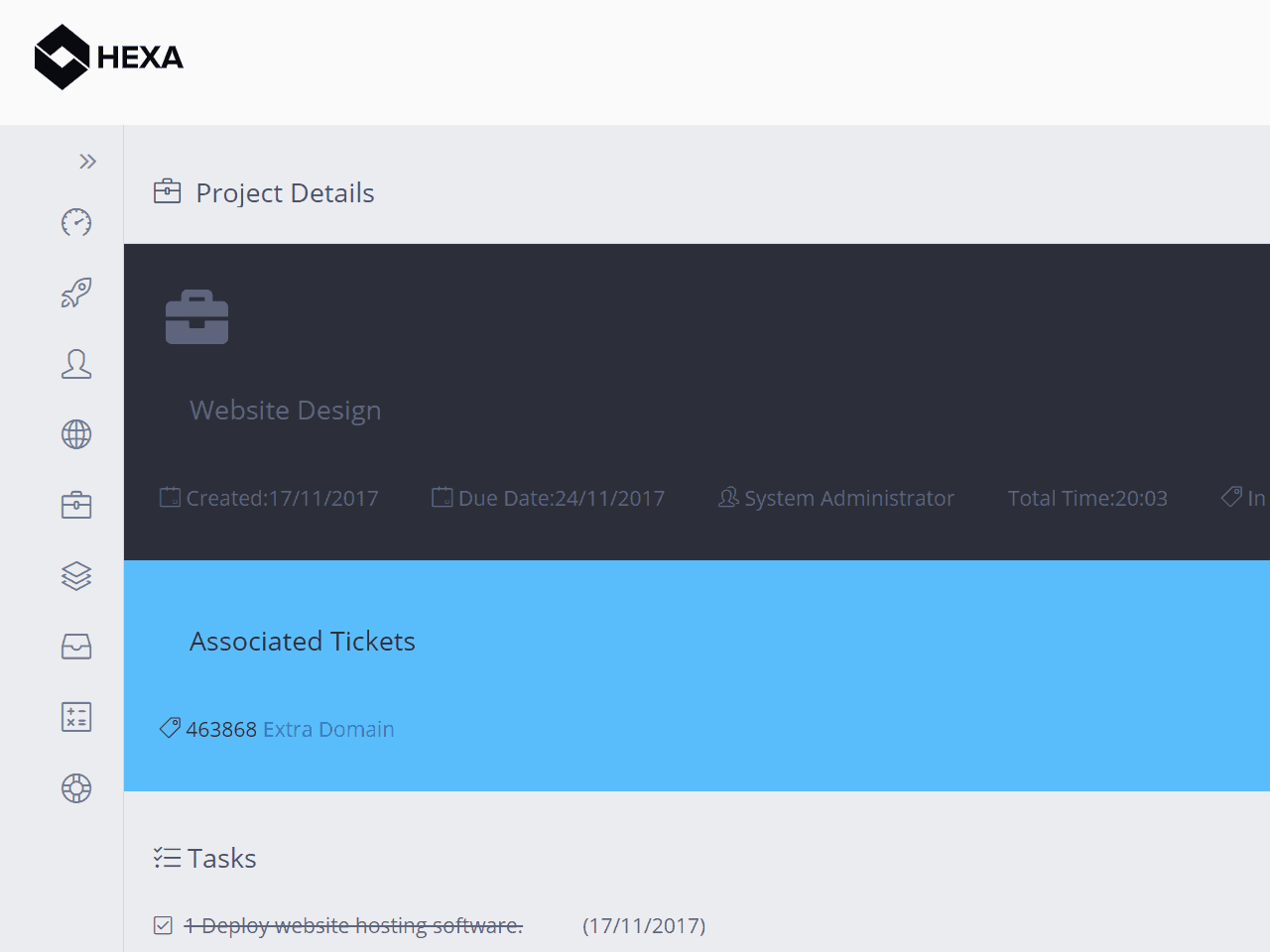Click Created:17/11/2017 text
Viewport: 1270px width, 952px height.
click(283, 499)
